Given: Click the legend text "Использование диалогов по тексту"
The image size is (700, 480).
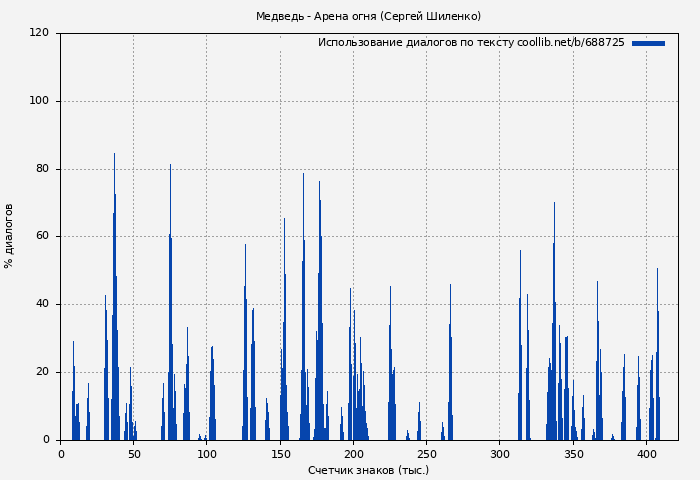Looking at the screenshot, I should (416, 43).
